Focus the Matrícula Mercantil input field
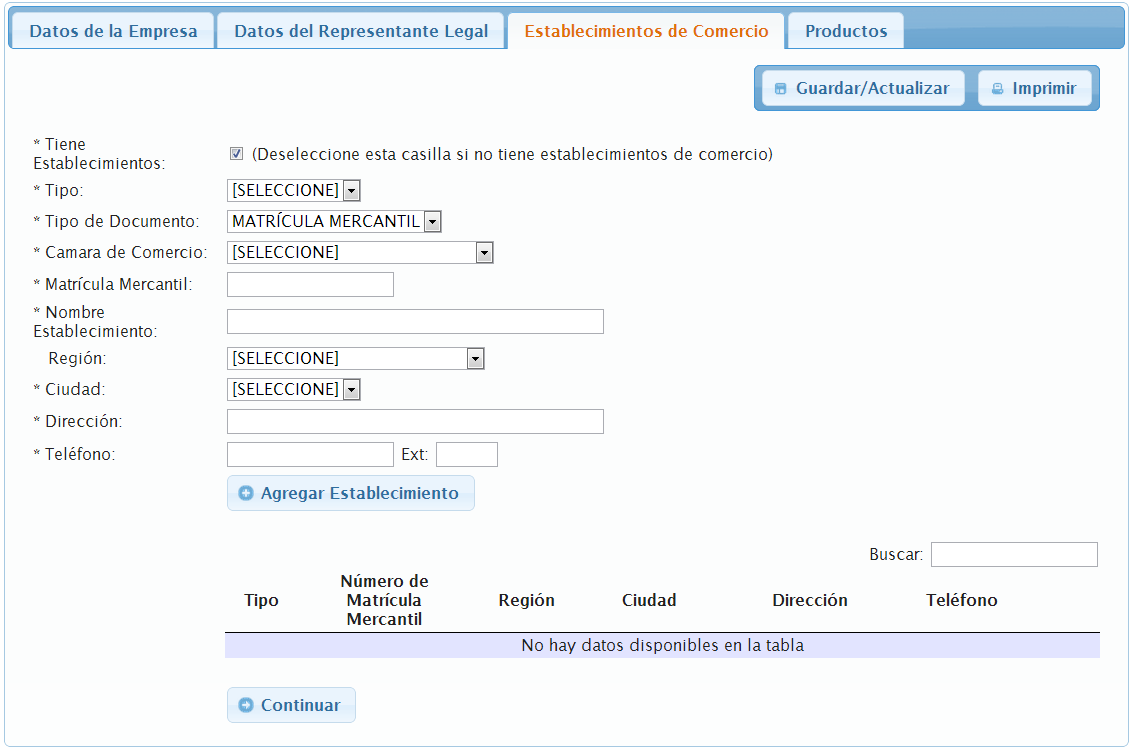1132x750 pixels. [x=310, y=285]
